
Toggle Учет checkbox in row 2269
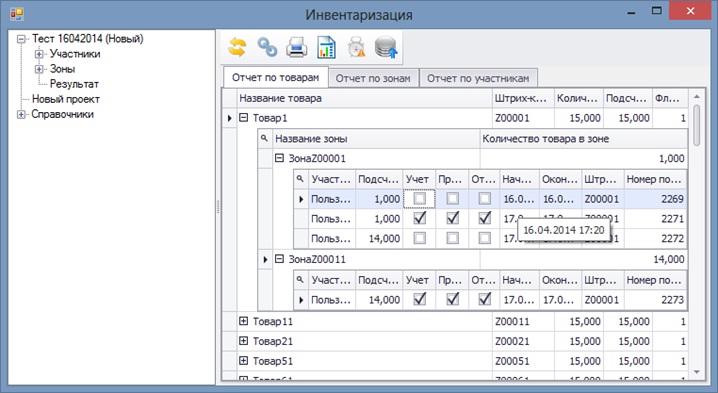click(419, 198)
